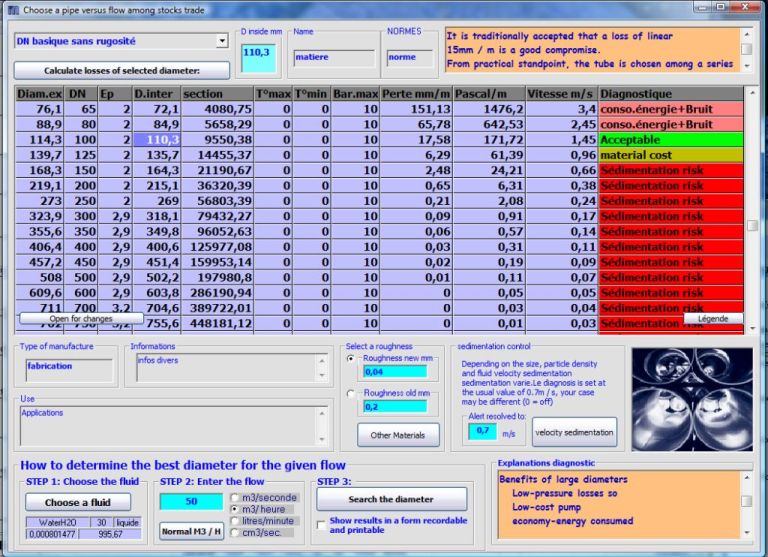Click the Vitesse value 0,66
768x557 pixels.
point(561,170)
